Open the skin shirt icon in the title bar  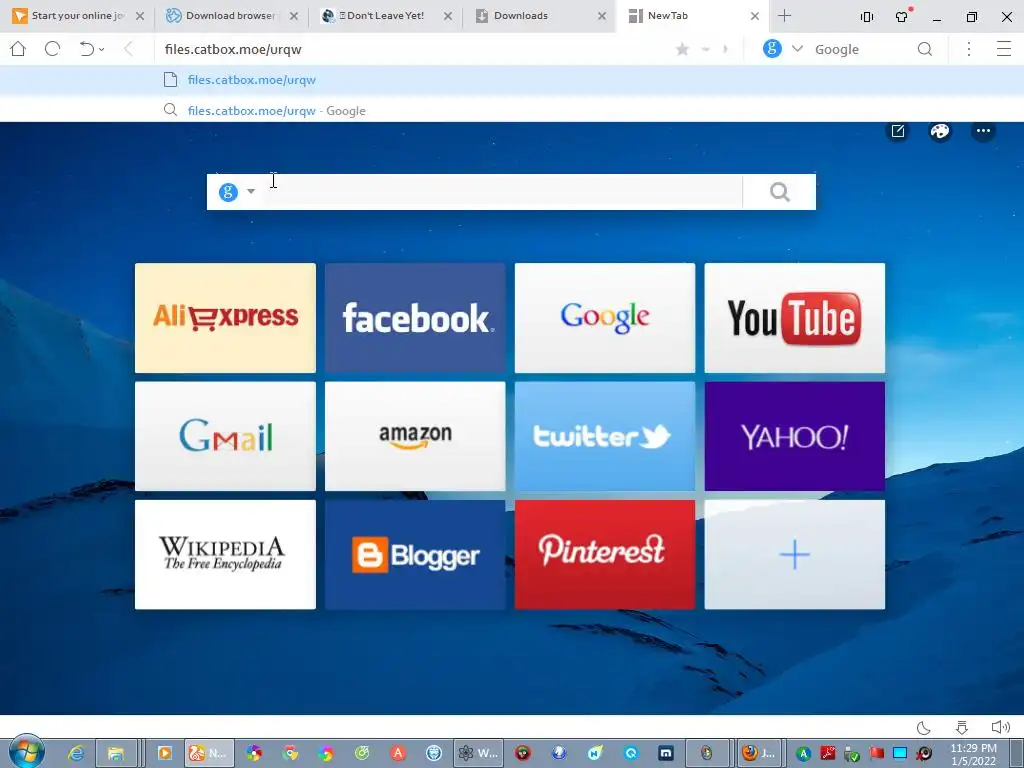tap(903, 16)
